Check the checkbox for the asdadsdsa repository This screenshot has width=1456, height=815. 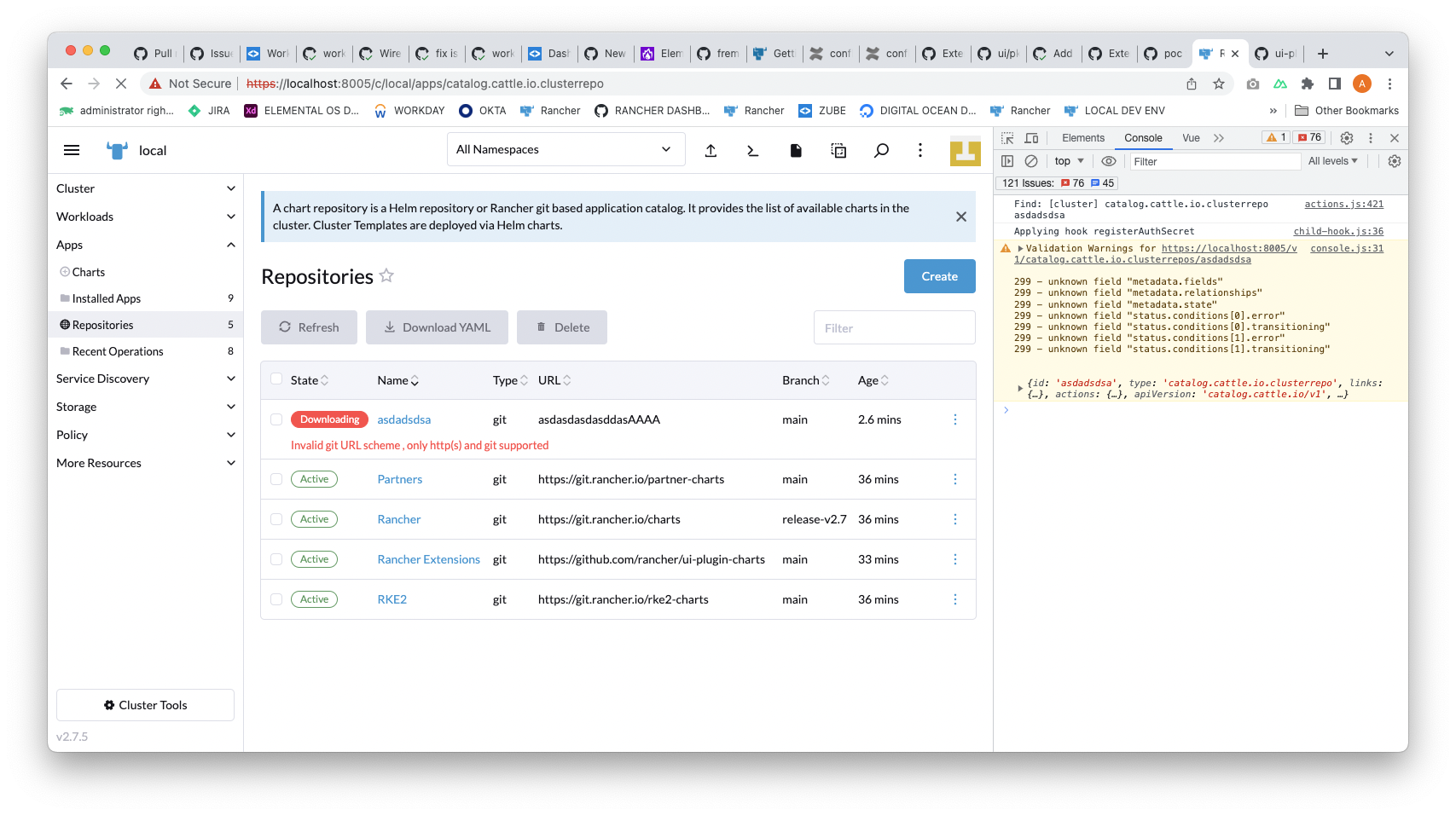point(276,419)
